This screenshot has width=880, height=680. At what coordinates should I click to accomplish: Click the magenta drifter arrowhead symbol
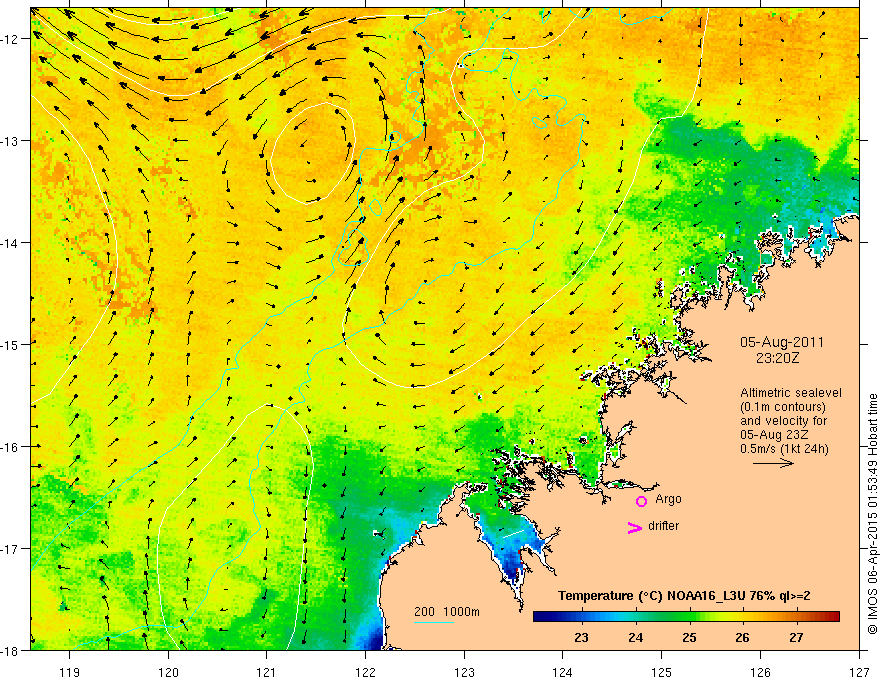click(635, 527)
